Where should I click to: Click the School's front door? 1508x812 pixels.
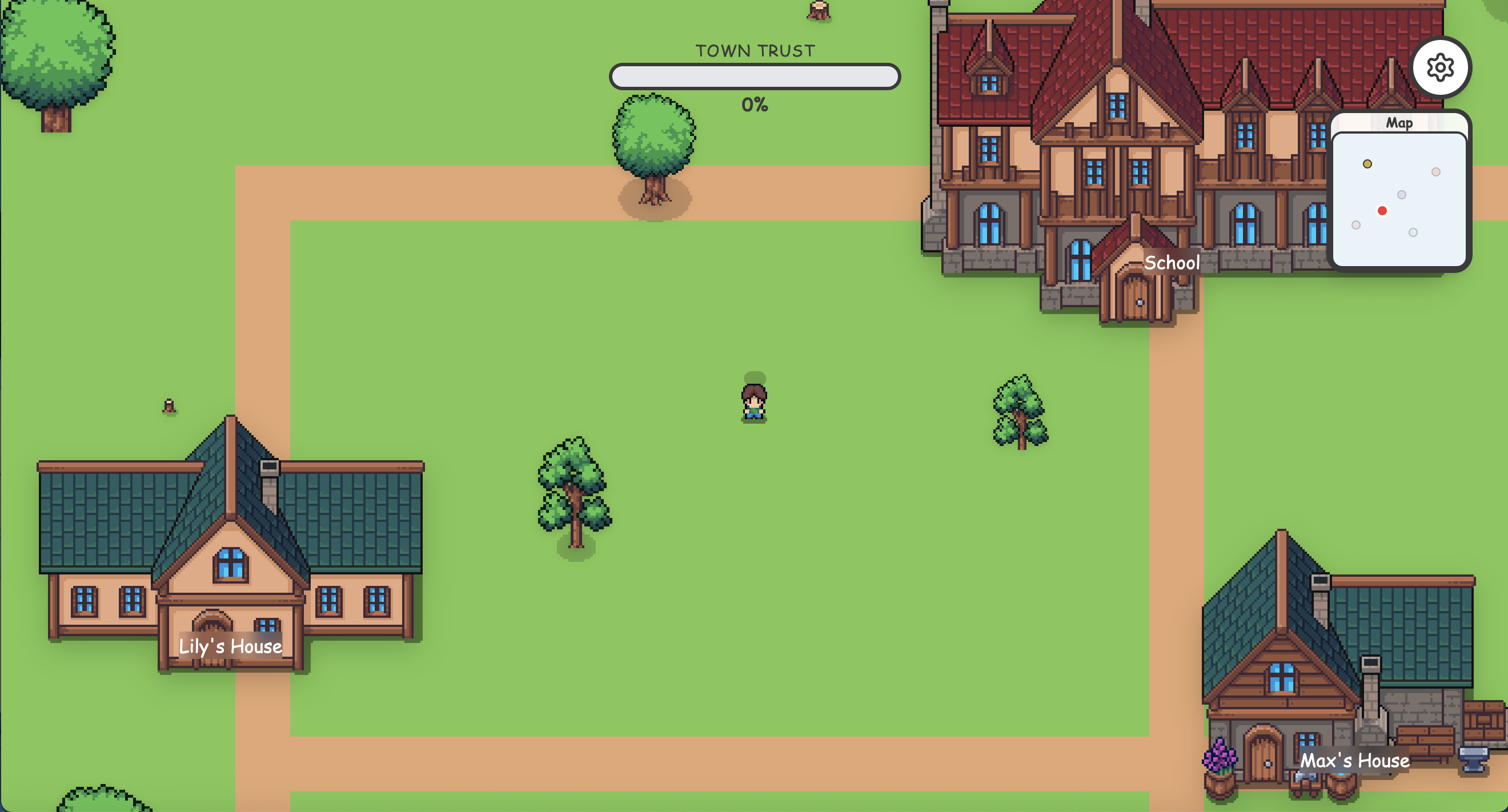pos(1135,297)
